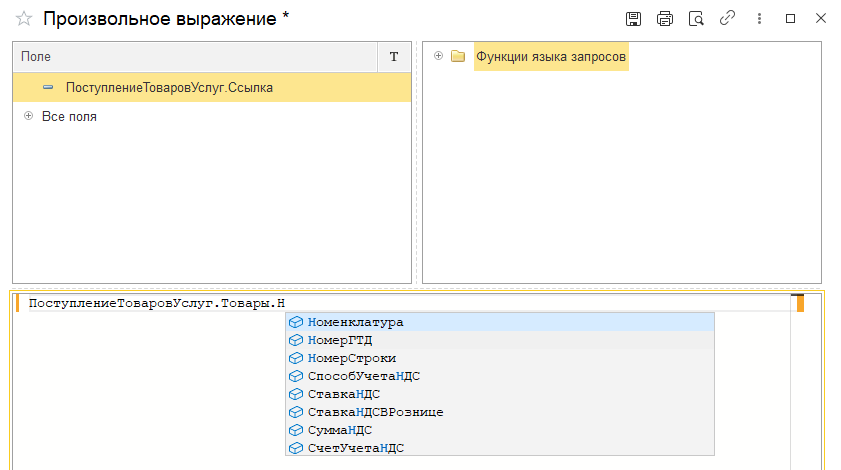The height and width of the screenshot is (470, 841).
Task: Choose СчетУчетаНДС from autocomplete list
Action: pos(500,448)
